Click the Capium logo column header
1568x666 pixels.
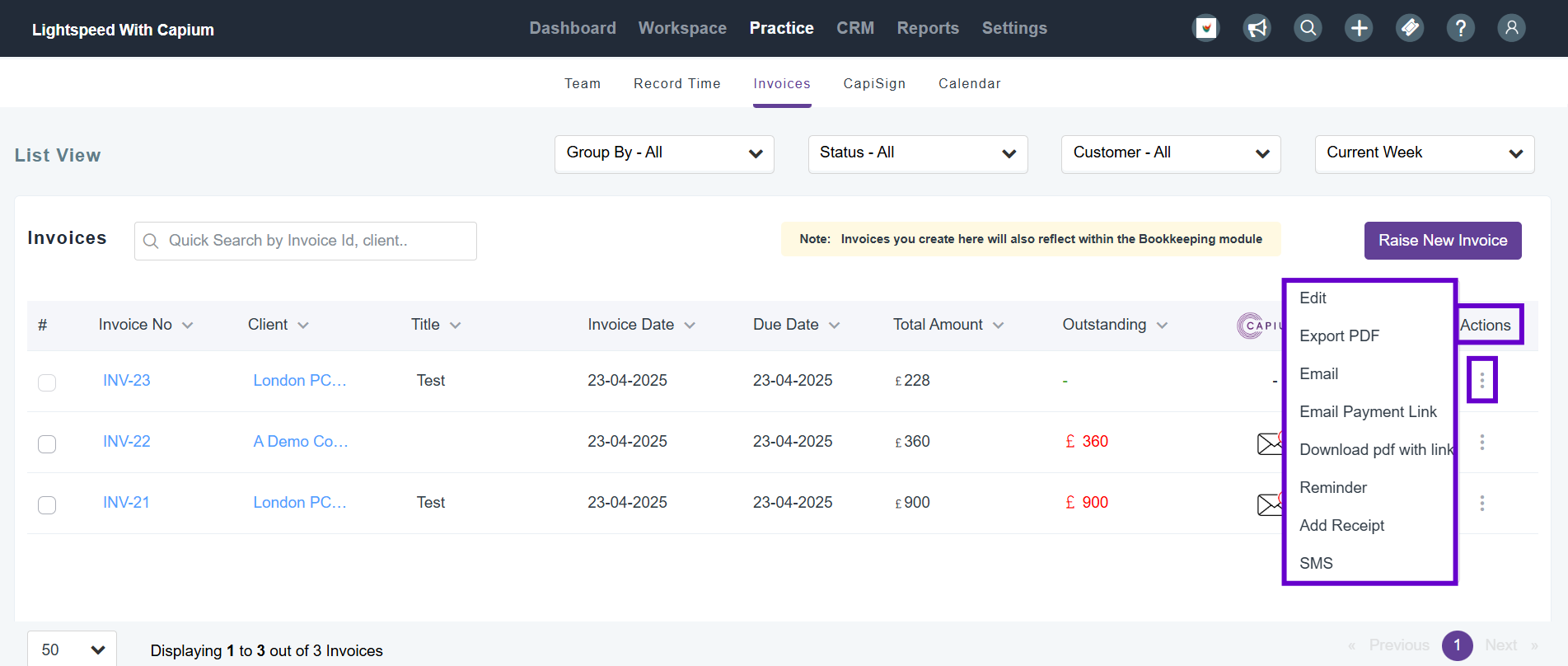1259,326
